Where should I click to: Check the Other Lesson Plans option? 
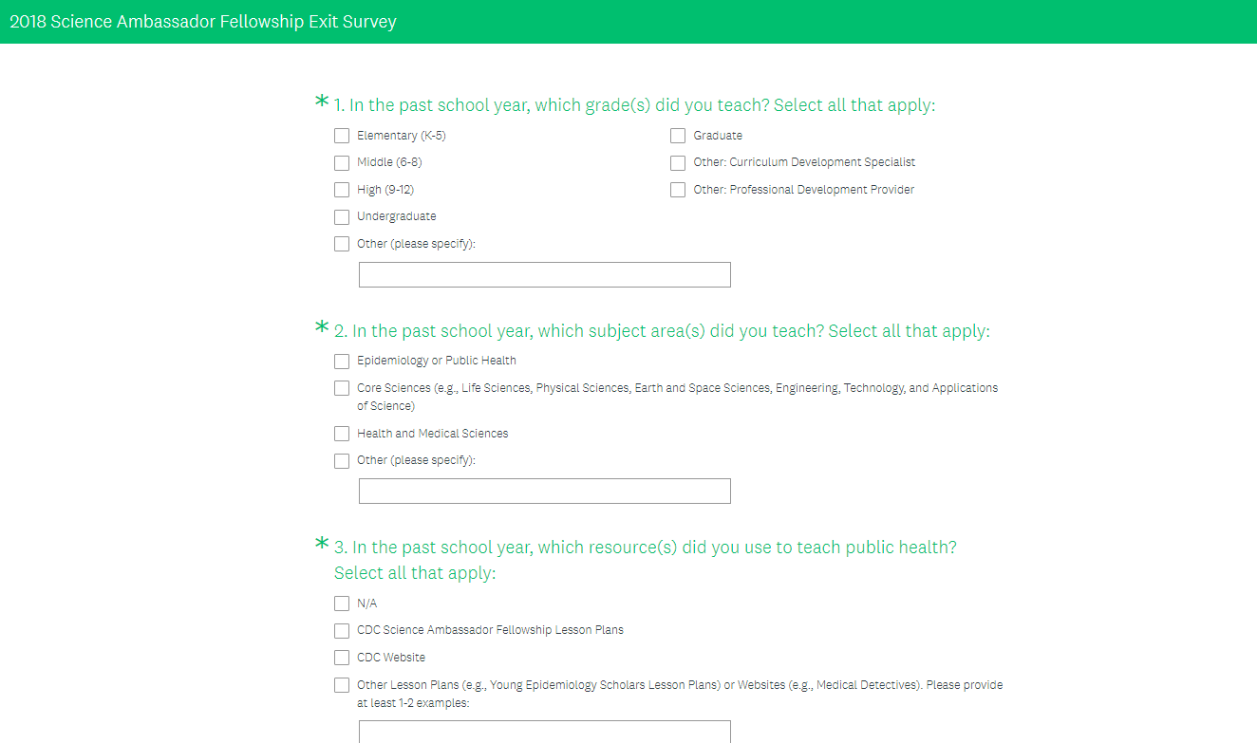click(x=342, y=686)
